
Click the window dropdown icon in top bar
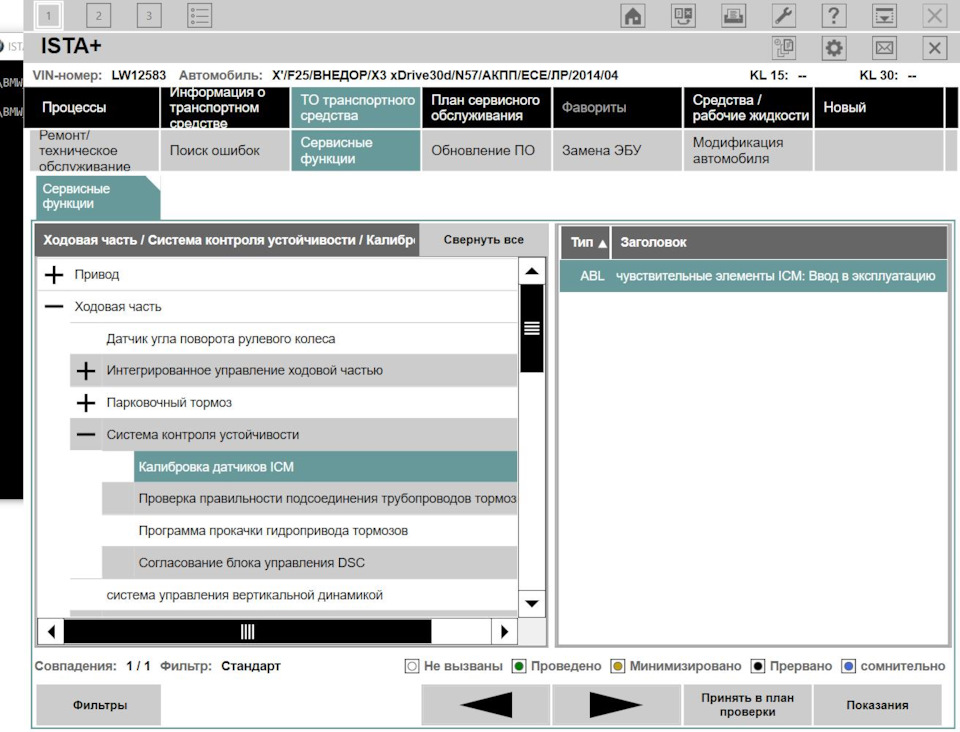click(884, 16)
